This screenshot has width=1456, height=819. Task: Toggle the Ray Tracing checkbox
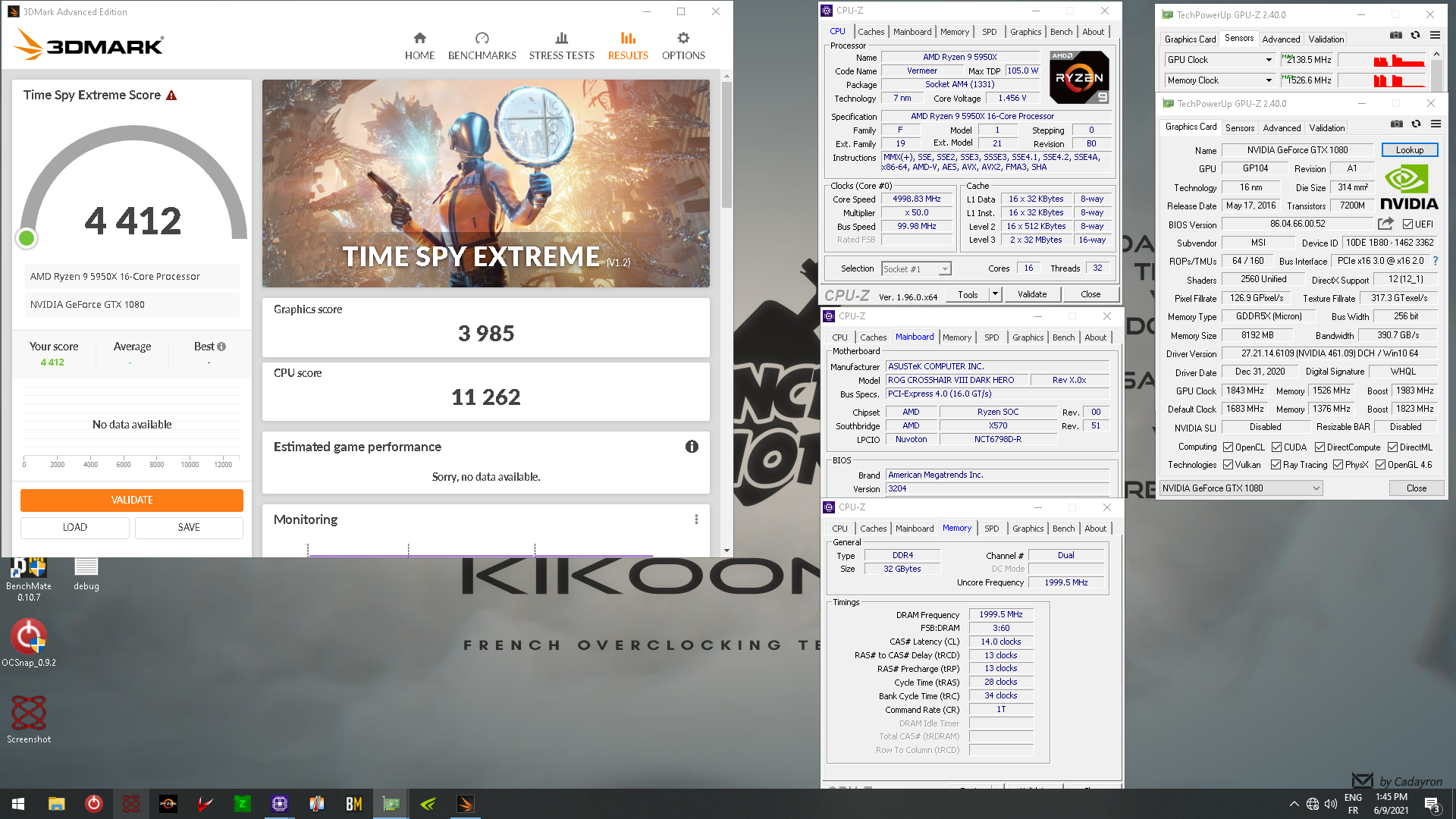click(1276, 465)
